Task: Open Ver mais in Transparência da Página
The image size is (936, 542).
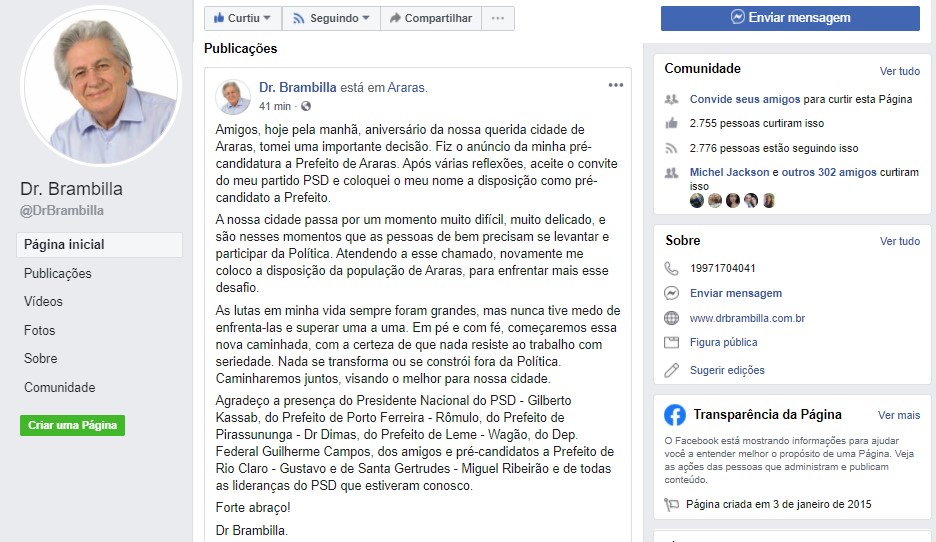Action: click(x=898, y=415)
